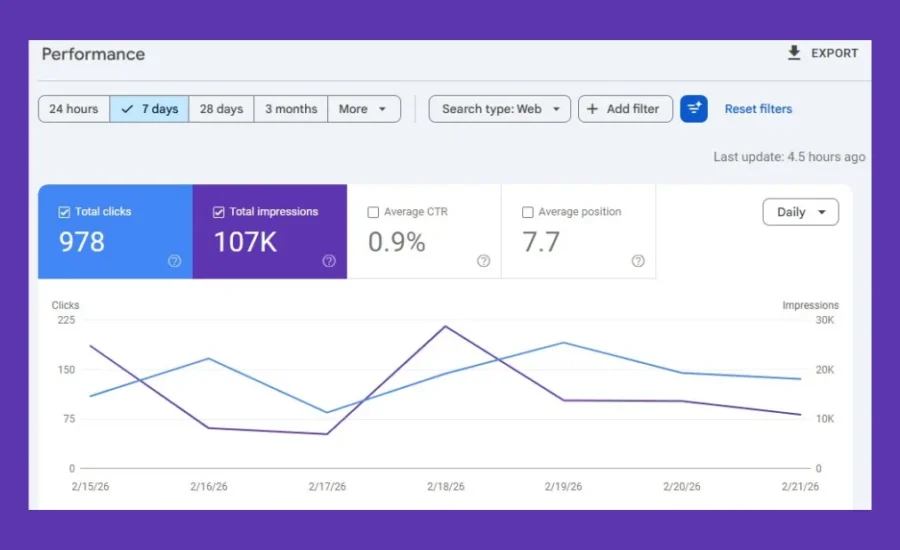Select the 3 months date range
This screenshot has height=550, width=900.
(291, 109)
